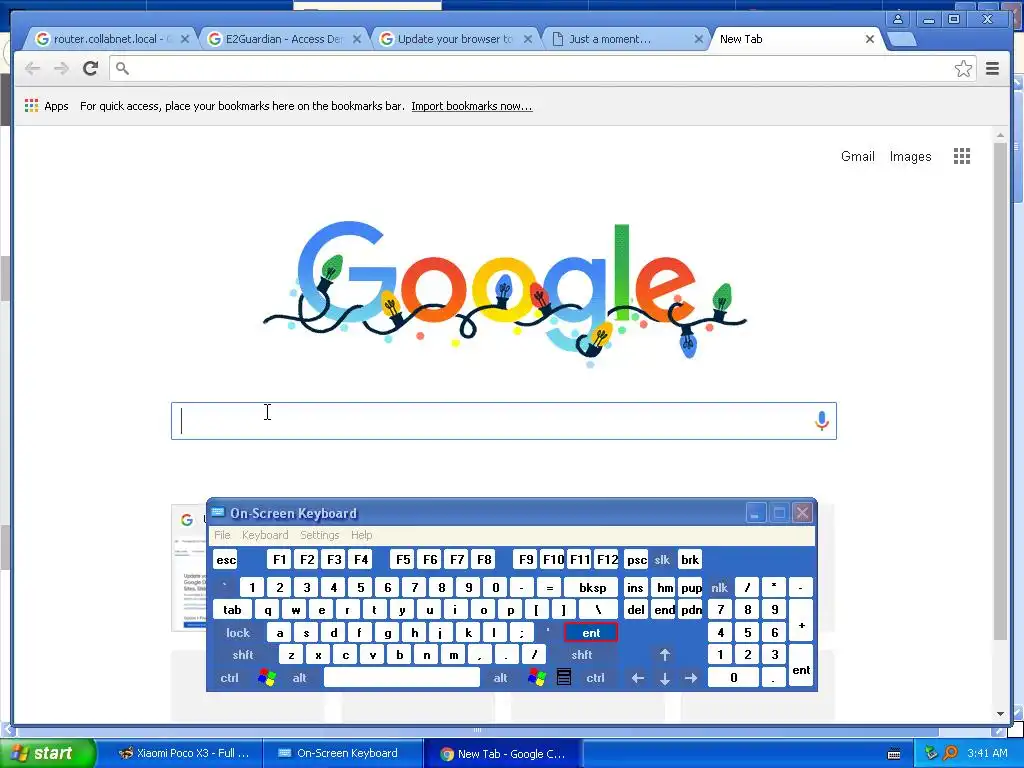Click the magnifier icon in the system tray
The width and height of the screenshot is (1024, 768).
[950, 753]
